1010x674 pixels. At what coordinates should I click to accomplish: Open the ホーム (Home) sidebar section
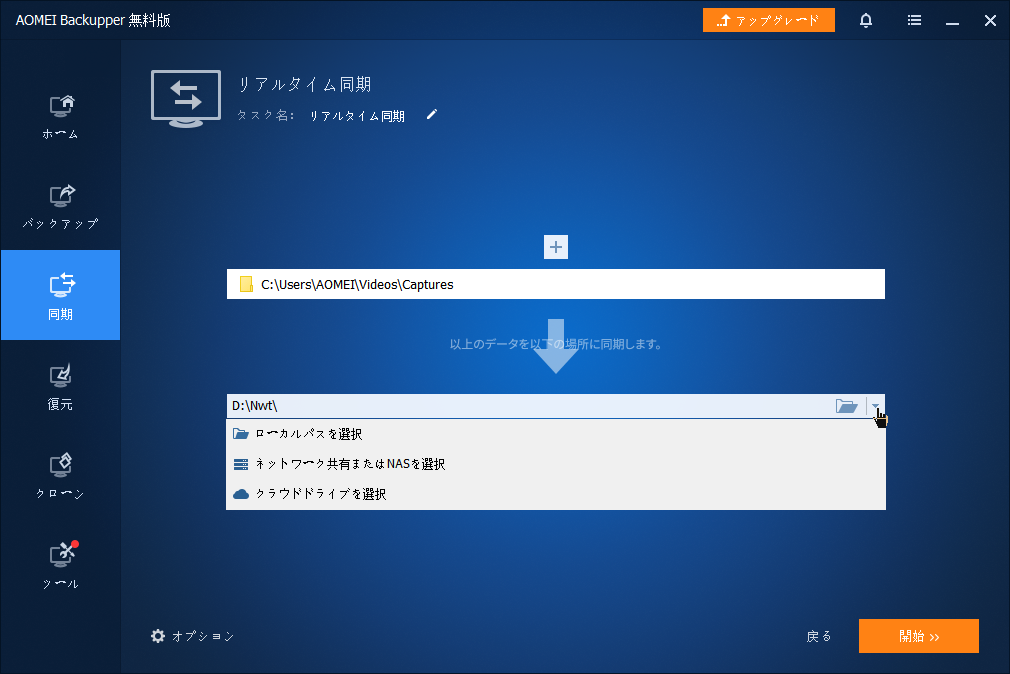pyautogui.click(x=61, y=116)
